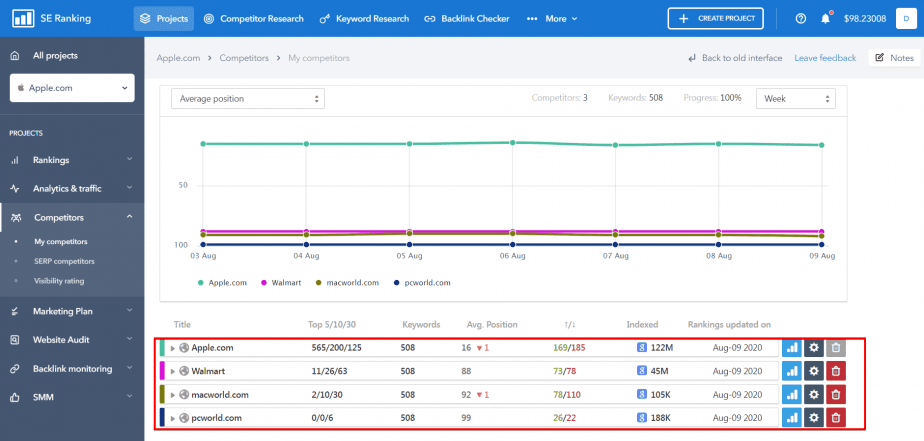The height and width of the screenshot is (441, 924).
Task: Open the chart icon for Walmart row
Action: (791, 371)
